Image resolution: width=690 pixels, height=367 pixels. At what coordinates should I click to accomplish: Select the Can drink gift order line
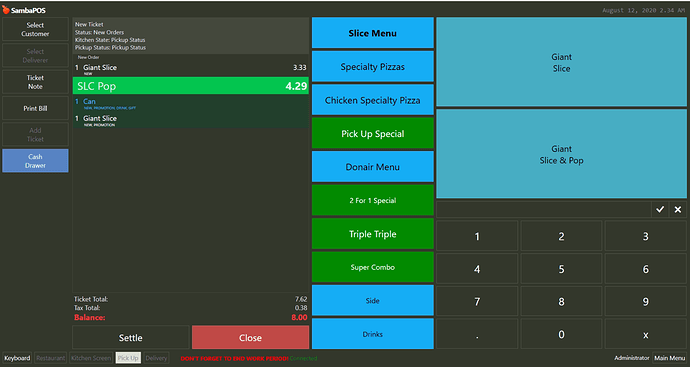point(191,103)
